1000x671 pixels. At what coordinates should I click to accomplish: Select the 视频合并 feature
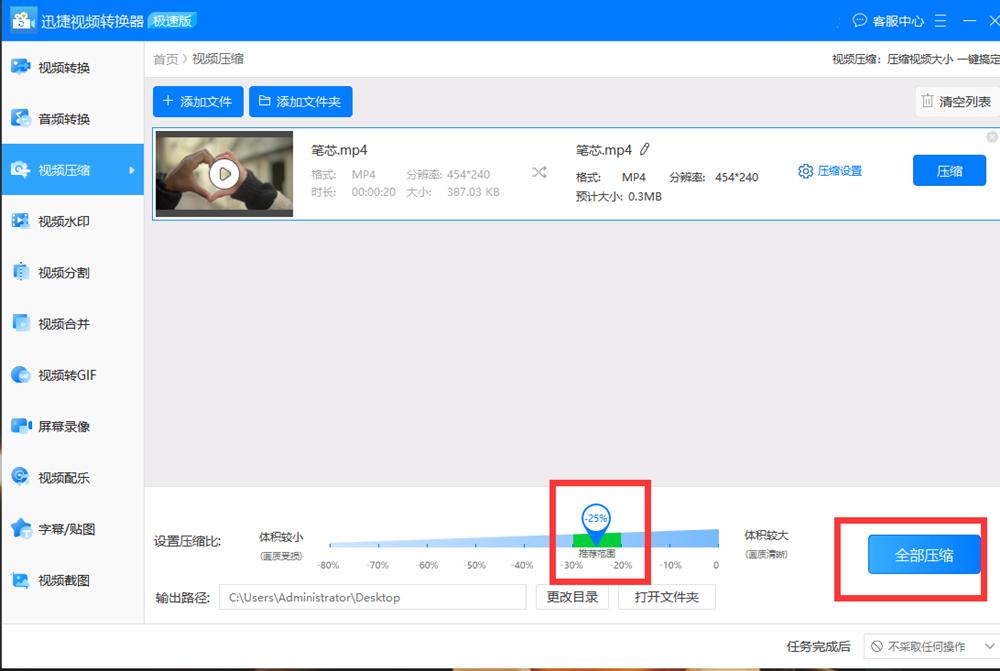point(60,324)
